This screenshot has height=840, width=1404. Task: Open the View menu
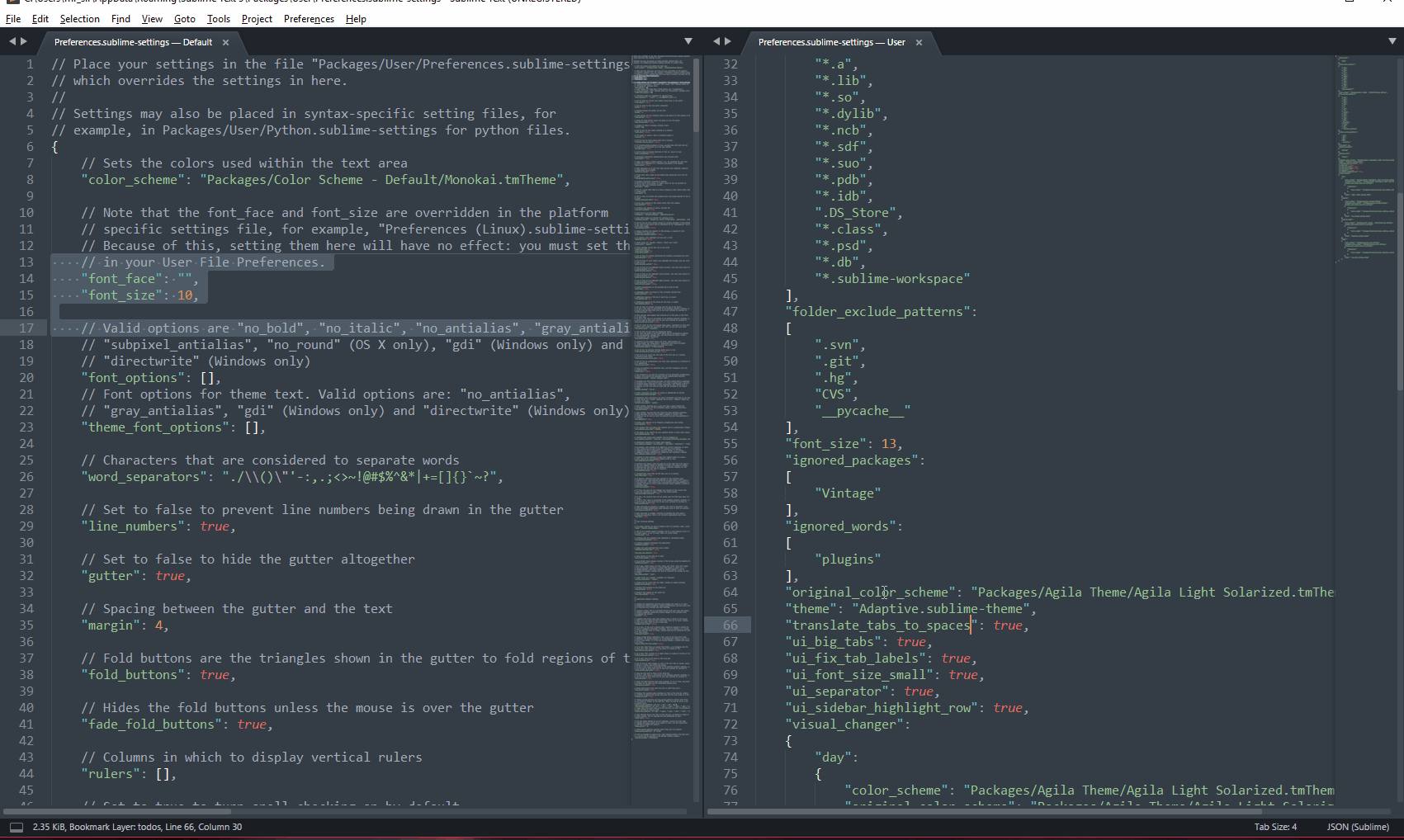pos(152,19)
